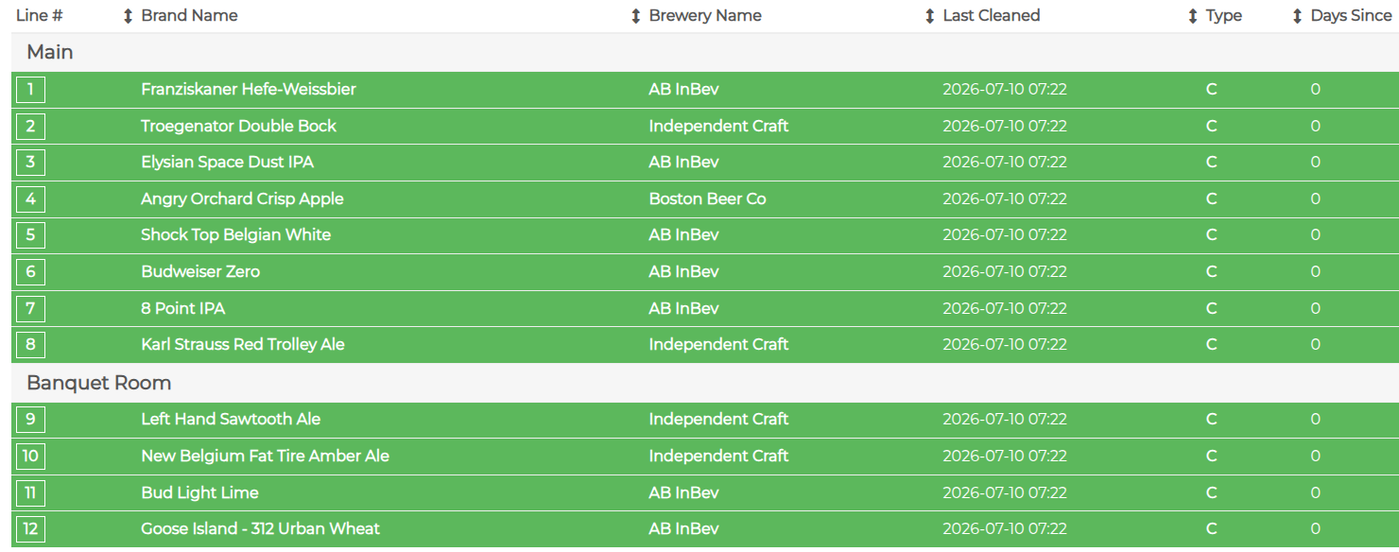Open Angry Orchard Crisp Apple entry
Image resolution: width=1399 pixels, height=552 pixels.
click(705, 199)
